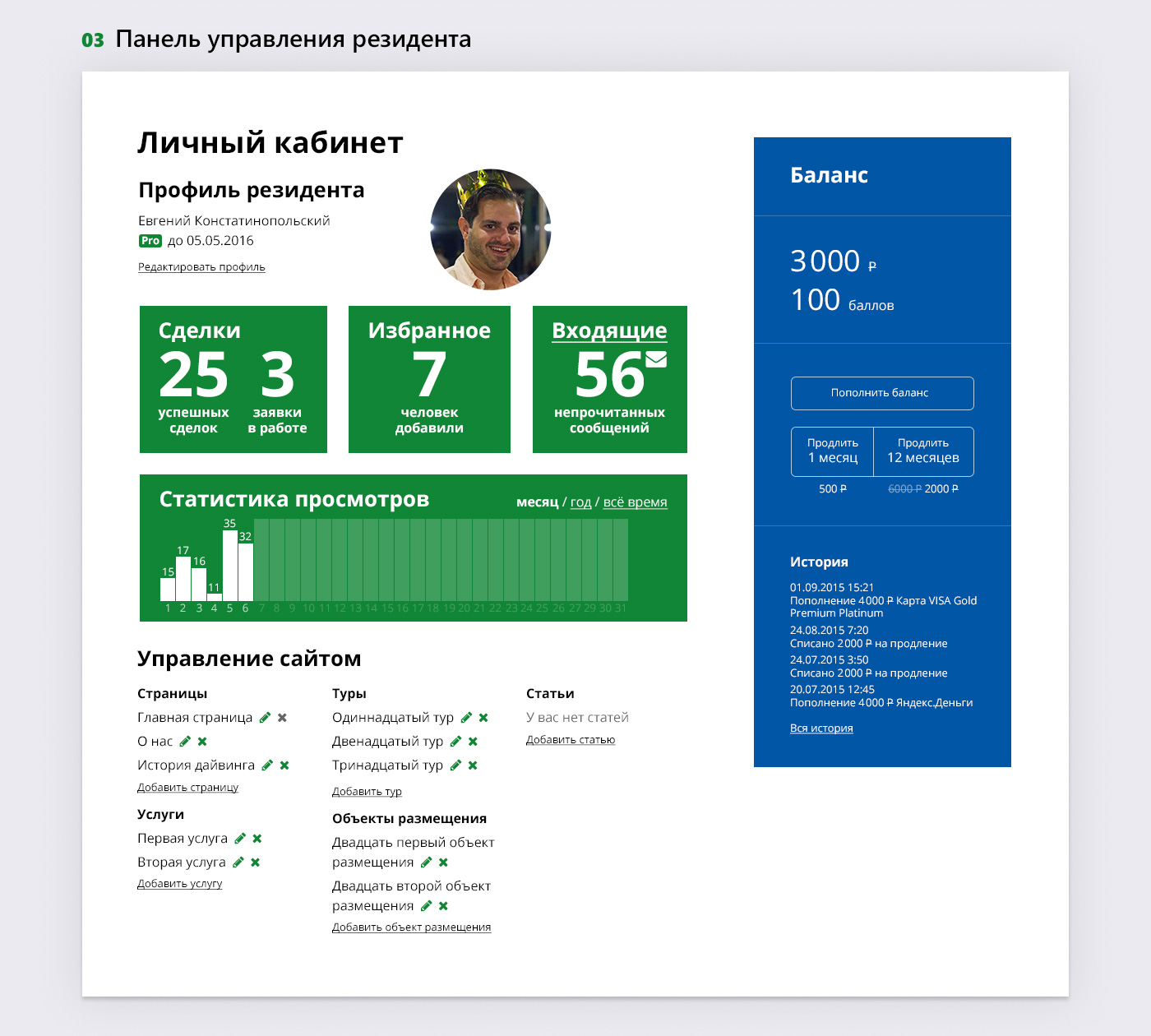1151x1036 pixels.
Task: Click the resident profile photo
Action: click(491, 229)
